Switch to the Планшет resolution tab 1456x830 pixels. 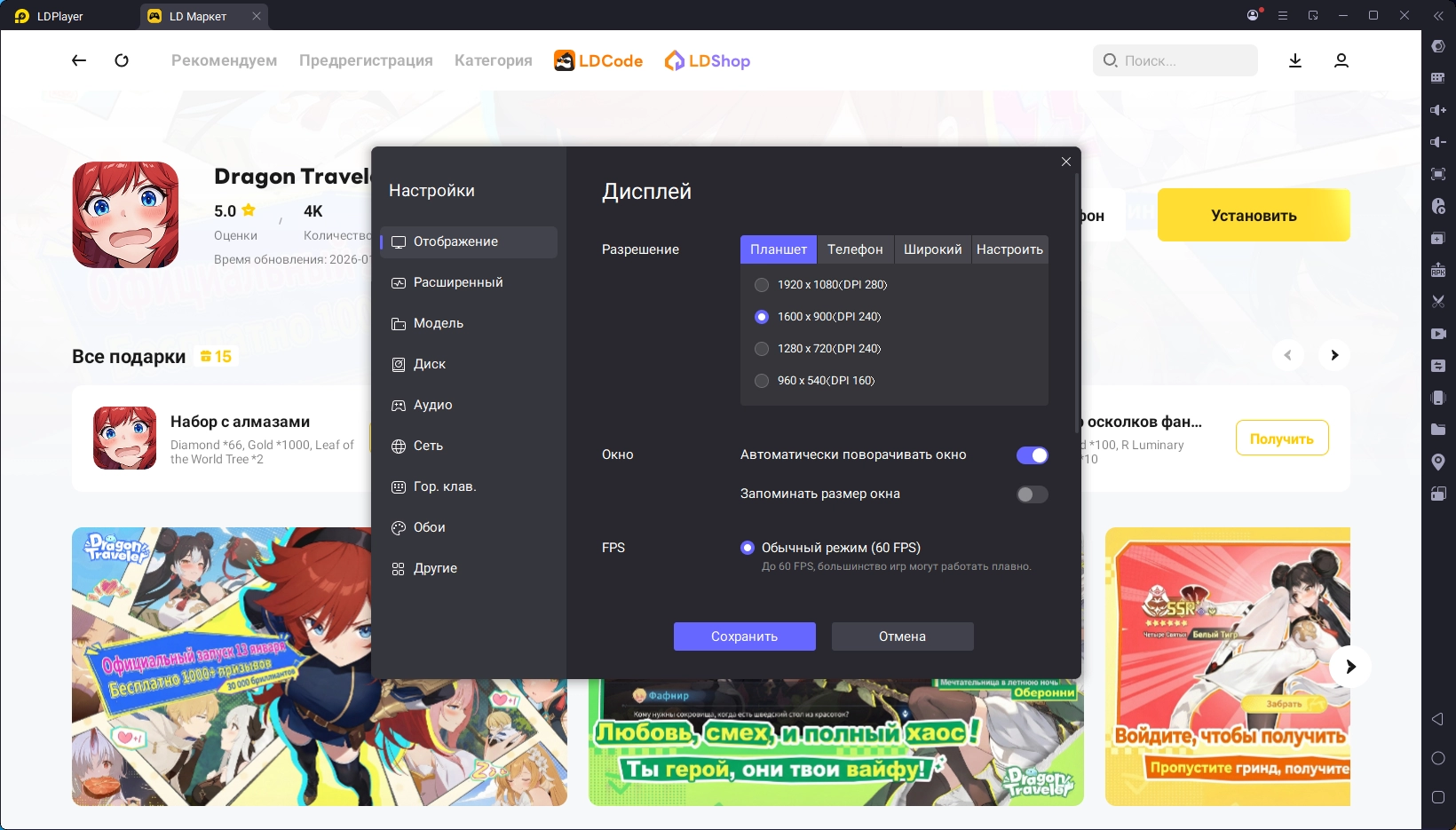[x=779, y=249]
